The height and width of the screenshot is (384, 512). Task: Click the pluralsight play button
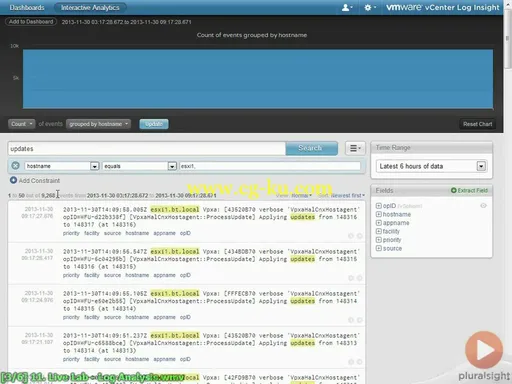484,350
